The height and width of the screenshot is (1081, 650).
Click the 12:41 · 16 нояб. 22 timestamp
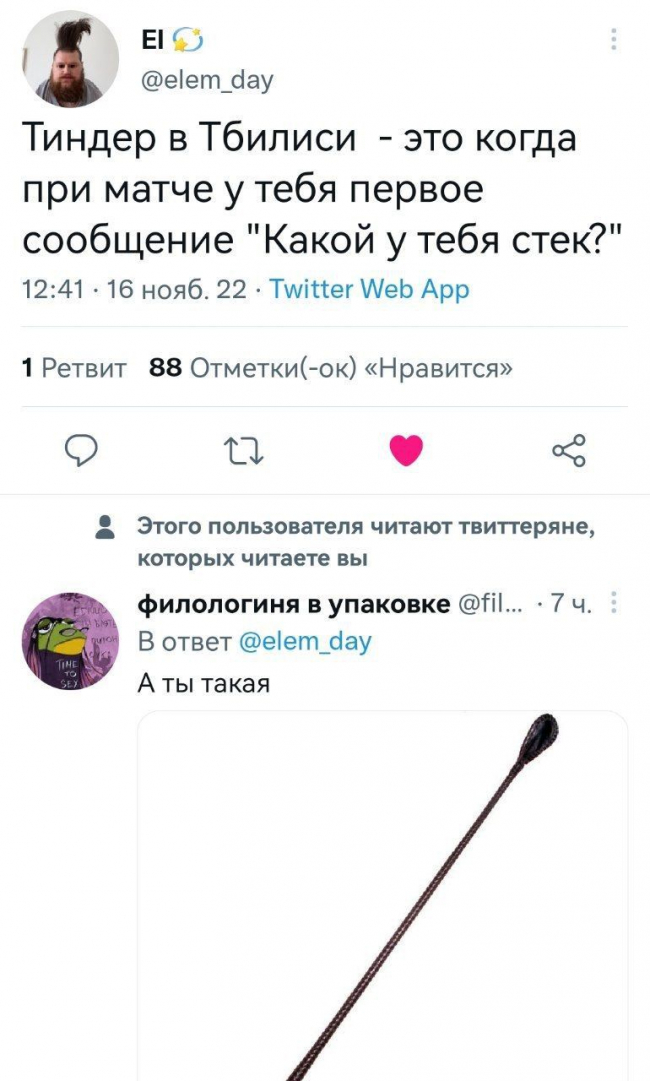pyautogui.click(x=134, y=290)
